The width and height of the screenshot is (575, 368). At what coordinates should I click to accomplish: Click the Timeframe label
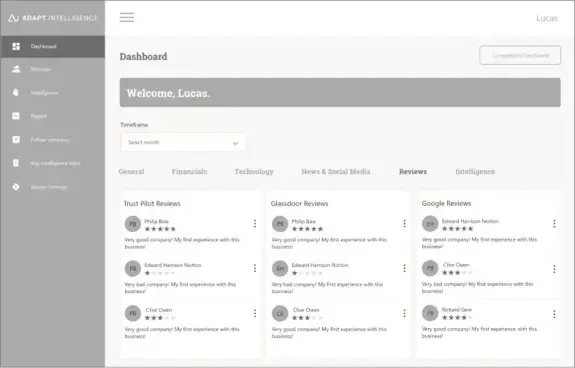point(134,125)
